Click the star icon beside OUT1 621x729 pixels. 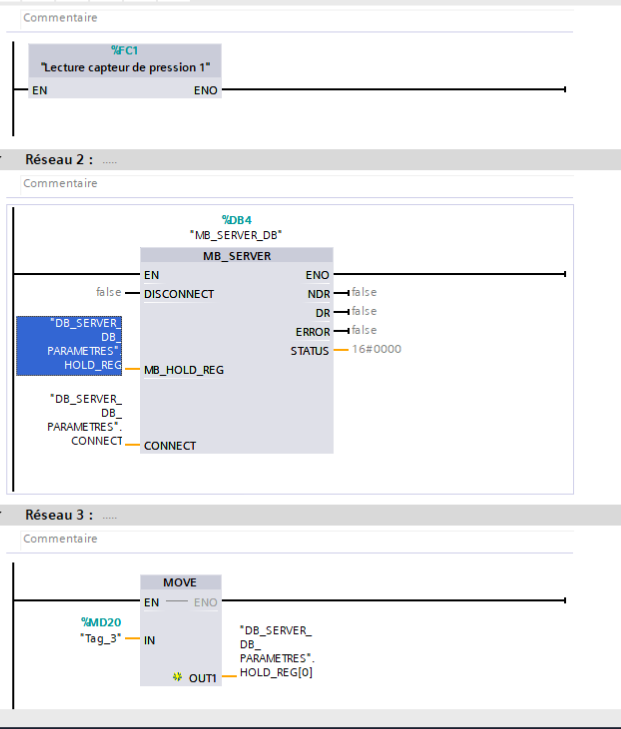(x=178, y=677)
